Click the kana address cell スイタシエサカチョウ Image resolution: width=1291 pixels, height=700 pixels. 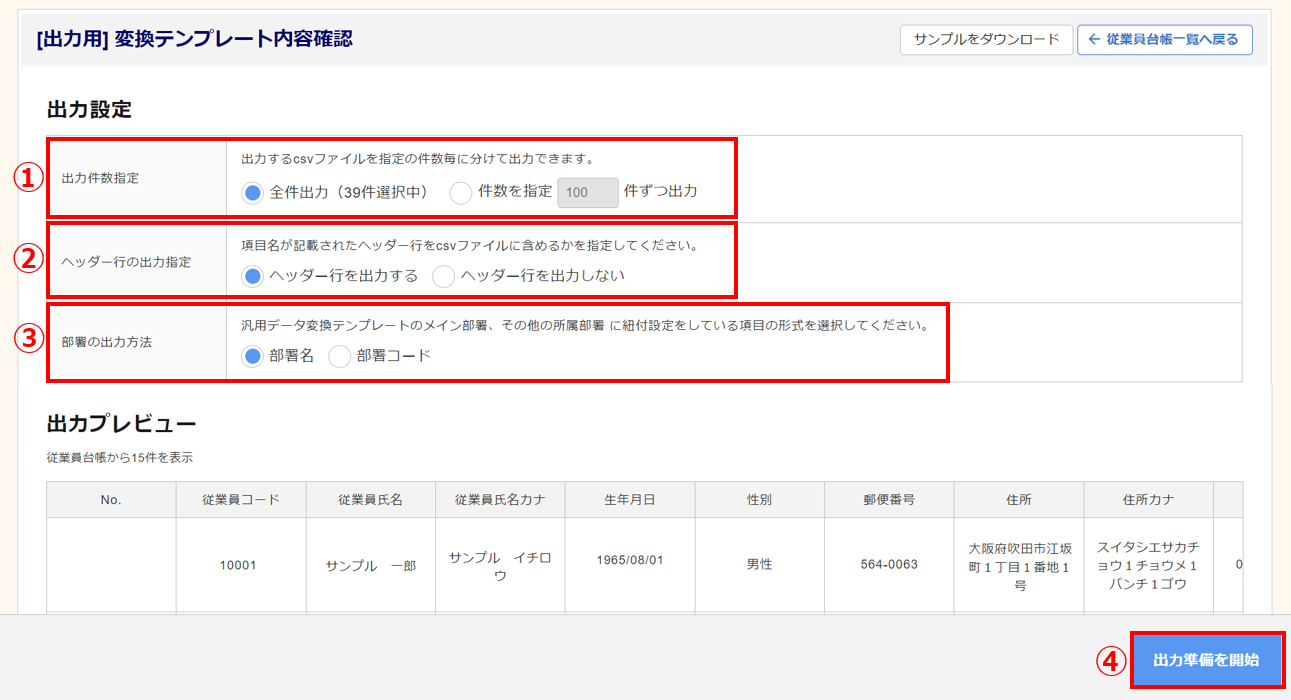click(x=1149, y=565)
